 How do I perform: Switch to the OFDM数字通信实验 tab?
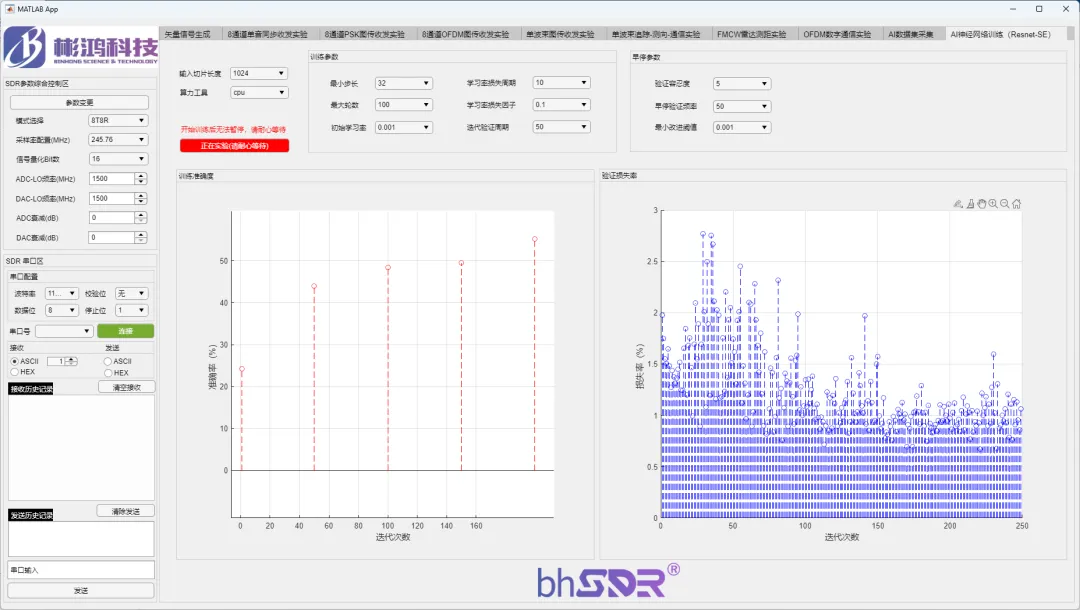[x=840, y=34]
